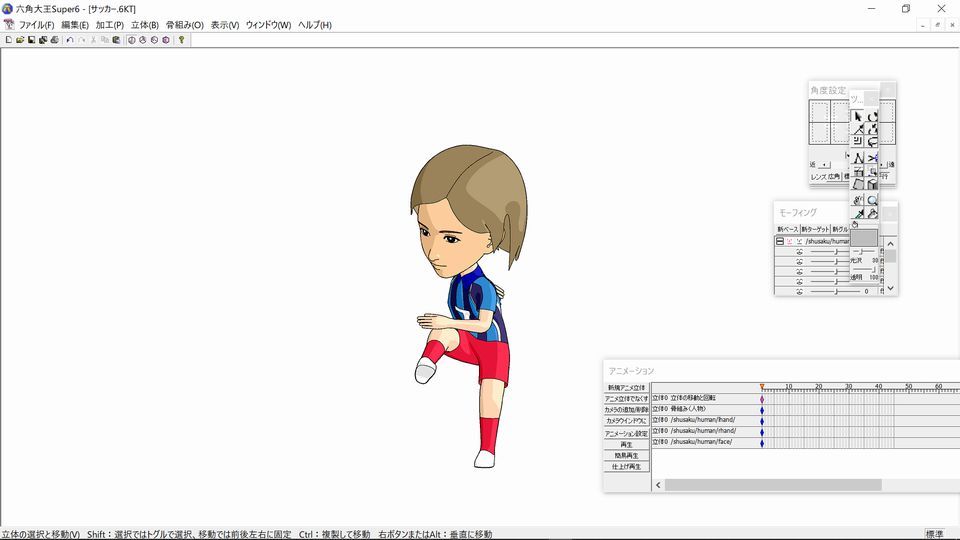
Task: Select the eyedropper tool in tool palette
Action: point(859,214)
